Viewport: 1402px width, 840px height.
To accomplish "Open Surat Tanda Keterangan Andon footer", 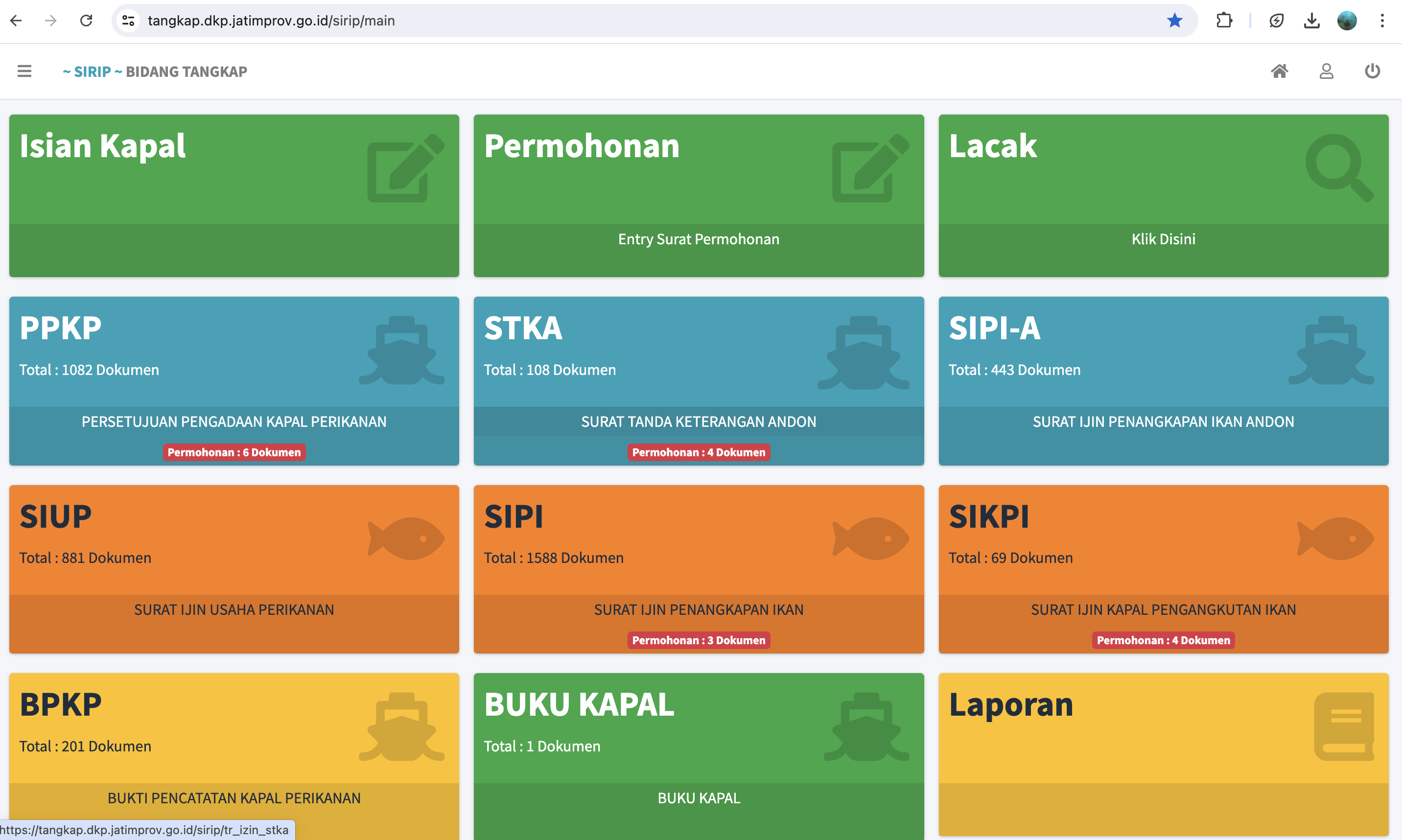I will pos(698,421).
